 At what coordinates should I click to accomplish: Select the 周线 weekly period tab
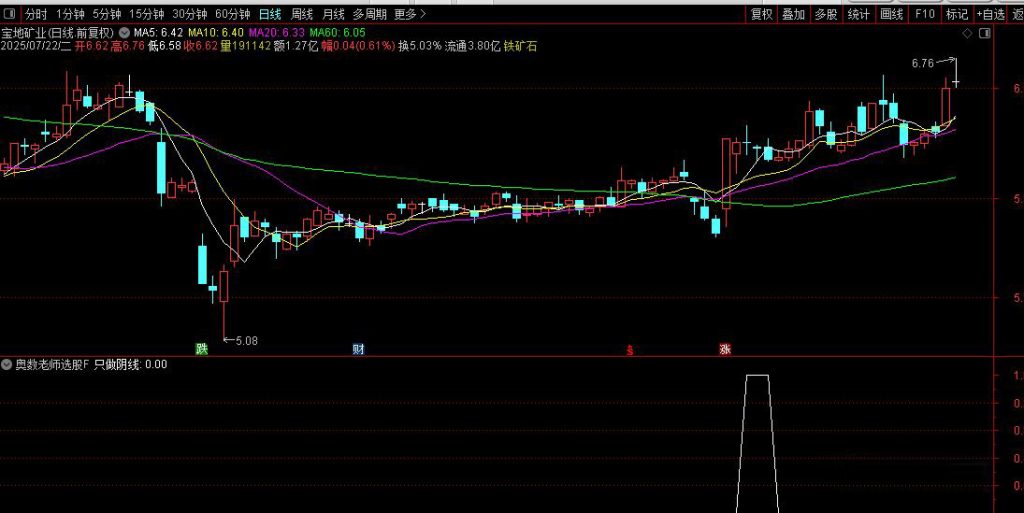301,14
